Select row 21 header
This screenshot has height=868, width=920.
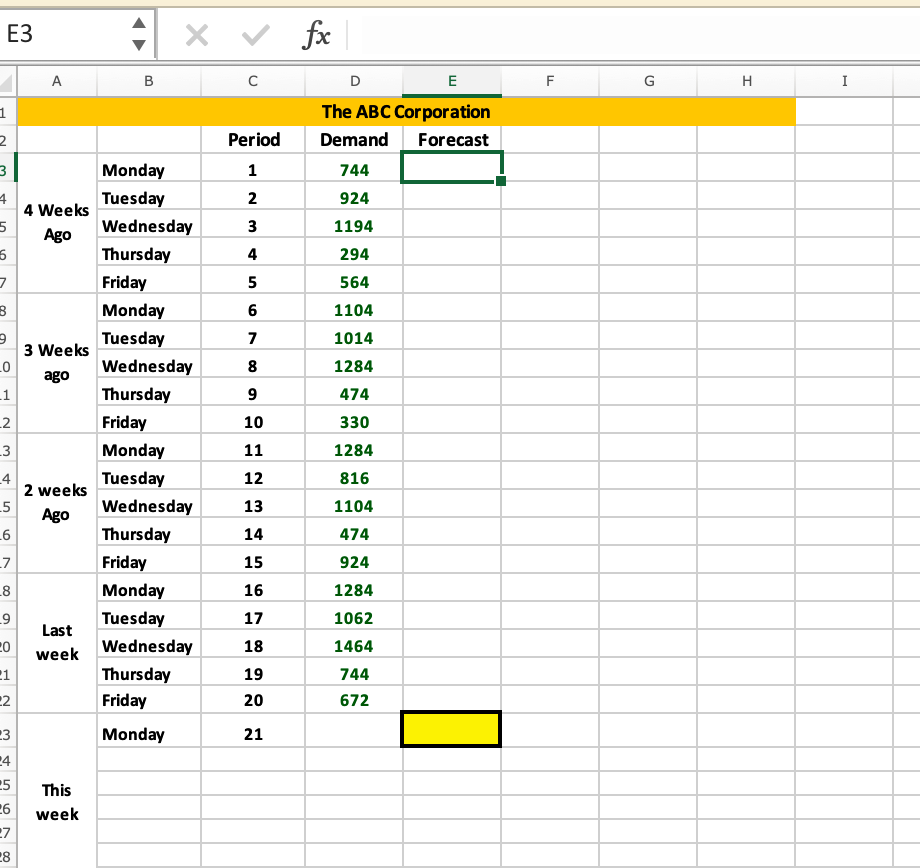pyautogui.click(x=7, y=672)
